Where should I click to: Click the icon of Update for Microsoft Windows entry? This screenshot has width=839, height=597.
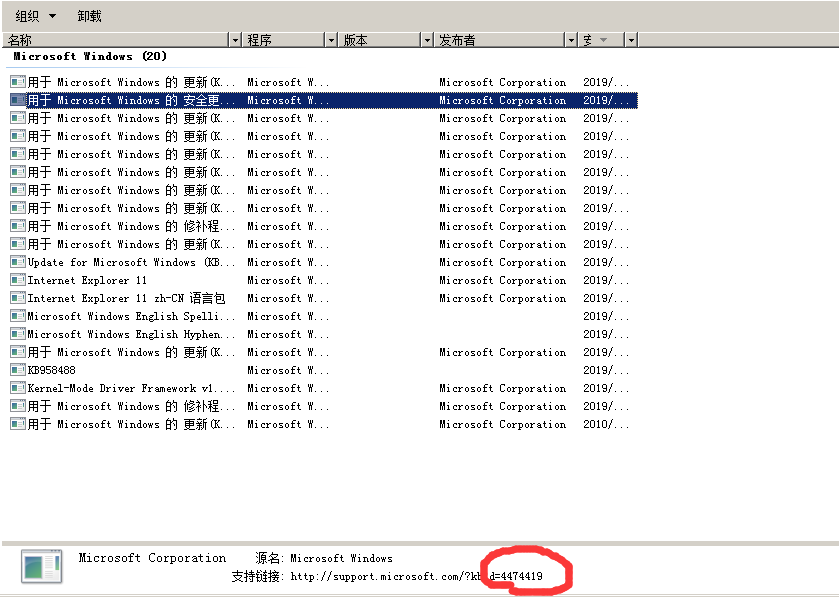click(x=18, y=262)
